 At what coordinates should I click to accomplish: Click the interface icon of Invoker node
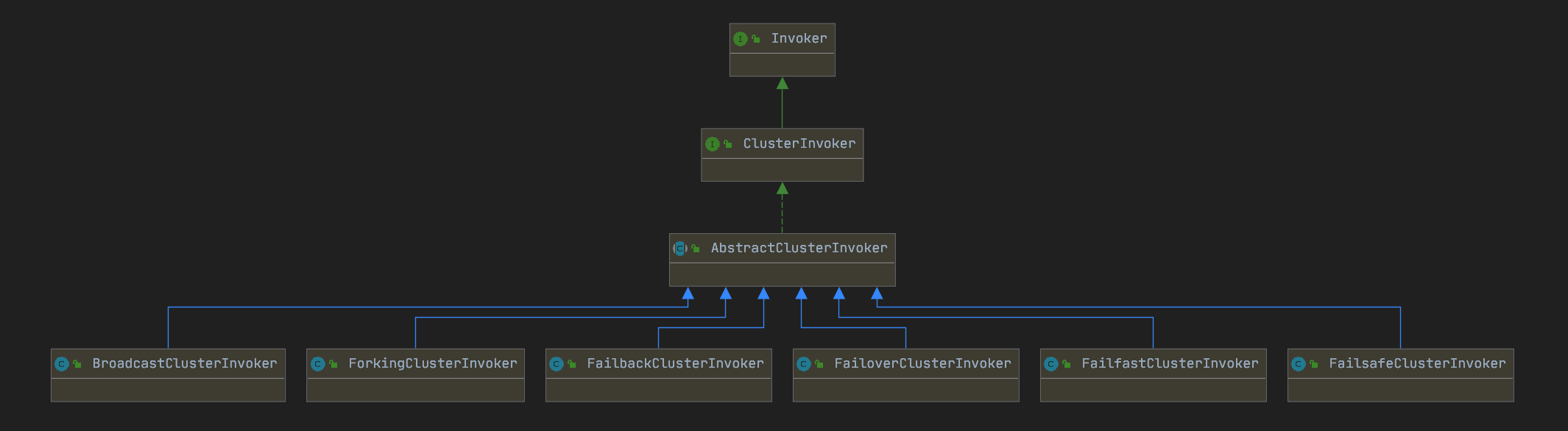tap(741, 39)
